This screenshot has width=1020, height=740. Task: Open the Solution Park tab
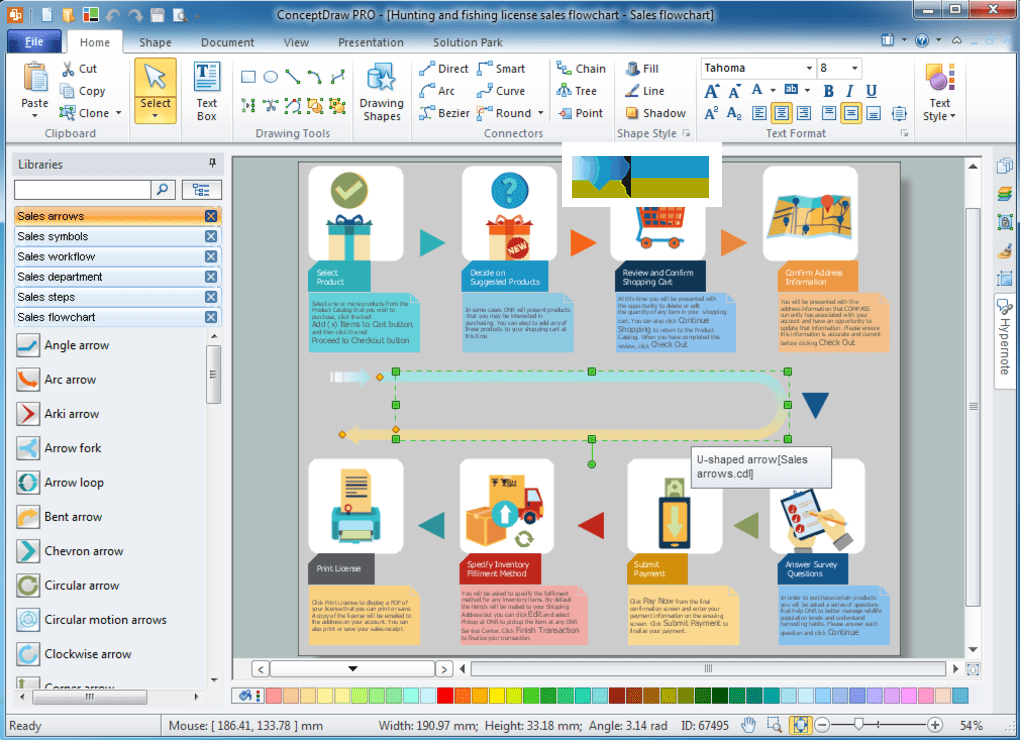pos(468,43)
